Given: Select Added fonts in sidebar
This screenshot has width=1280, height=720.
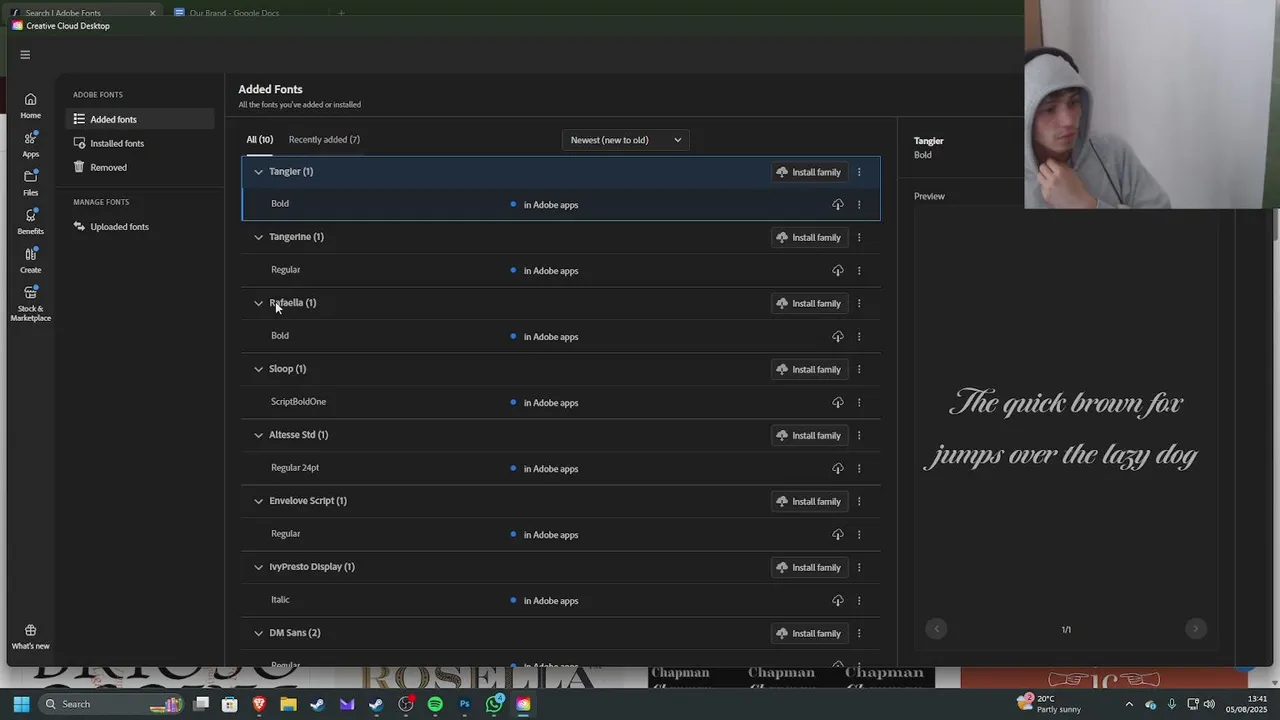Looking at the screenshot, I should (x=140, y=119).
